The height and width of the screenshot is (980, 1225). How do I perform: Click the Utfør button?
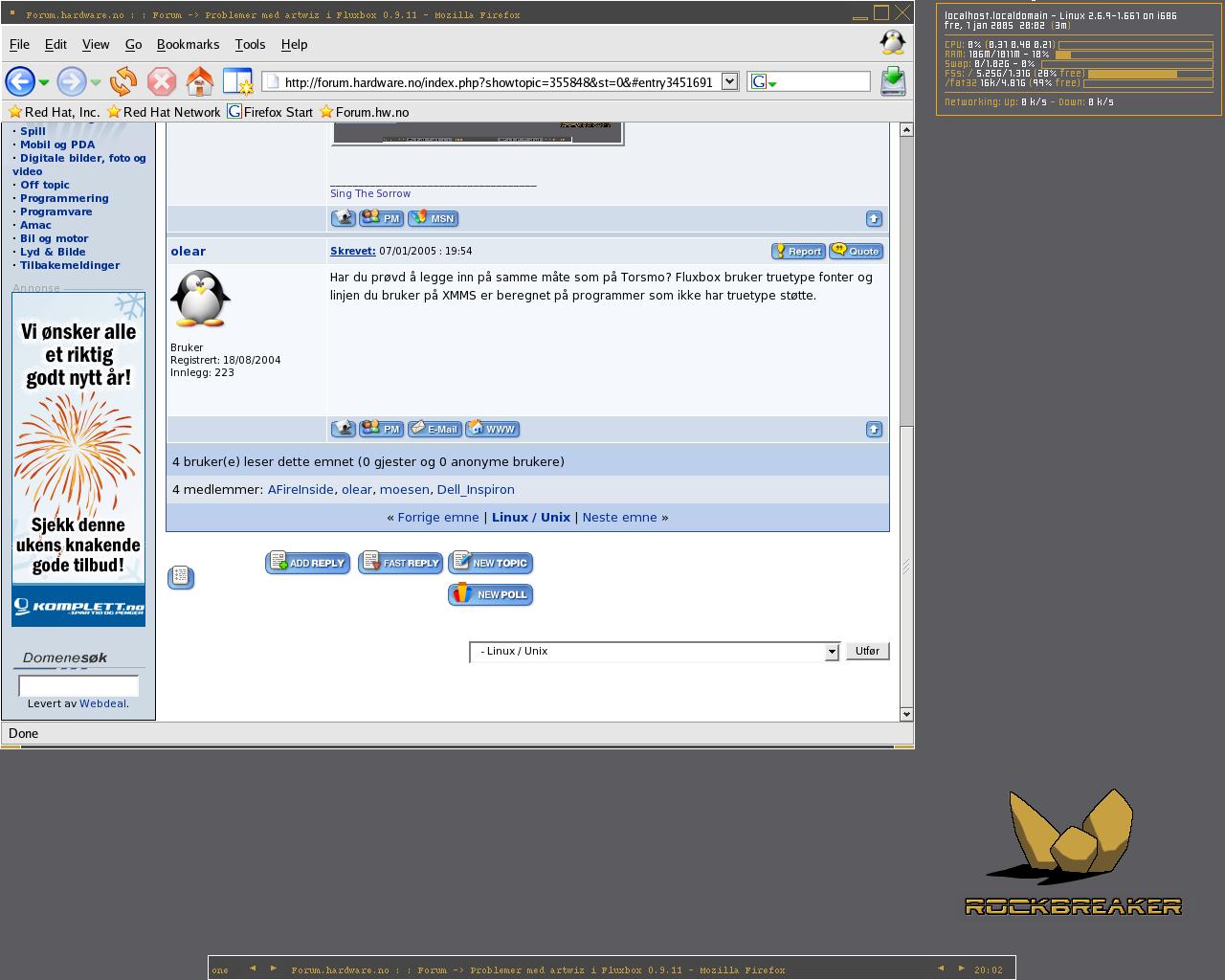[x=867, y=651]
